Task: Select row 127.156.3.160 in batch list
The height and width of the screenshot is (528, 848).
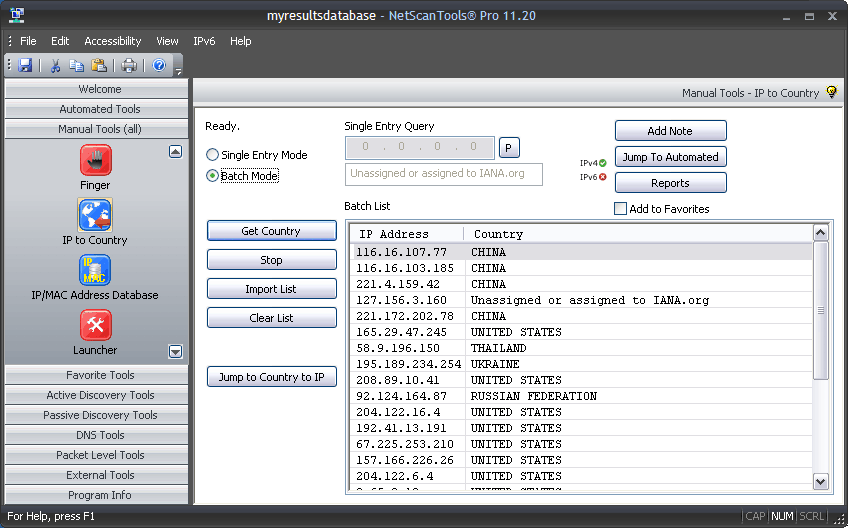Action: click(581, 300)
